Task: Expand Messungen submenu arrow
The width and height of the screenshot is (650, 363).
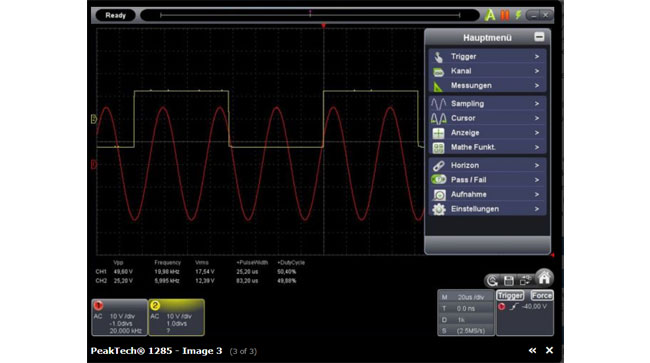Action: click(537, 85)
